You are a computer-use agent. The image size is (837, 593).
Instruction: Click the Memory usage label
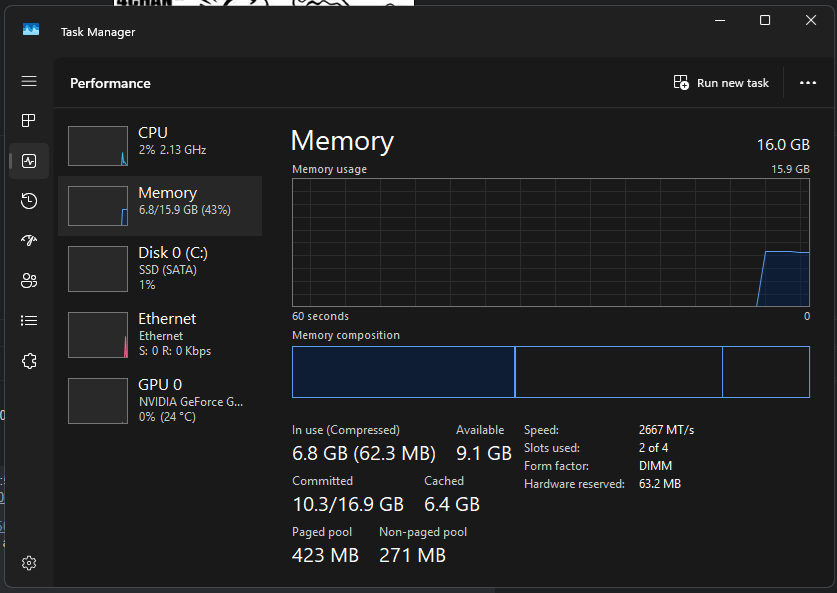[x=329, y=169]
